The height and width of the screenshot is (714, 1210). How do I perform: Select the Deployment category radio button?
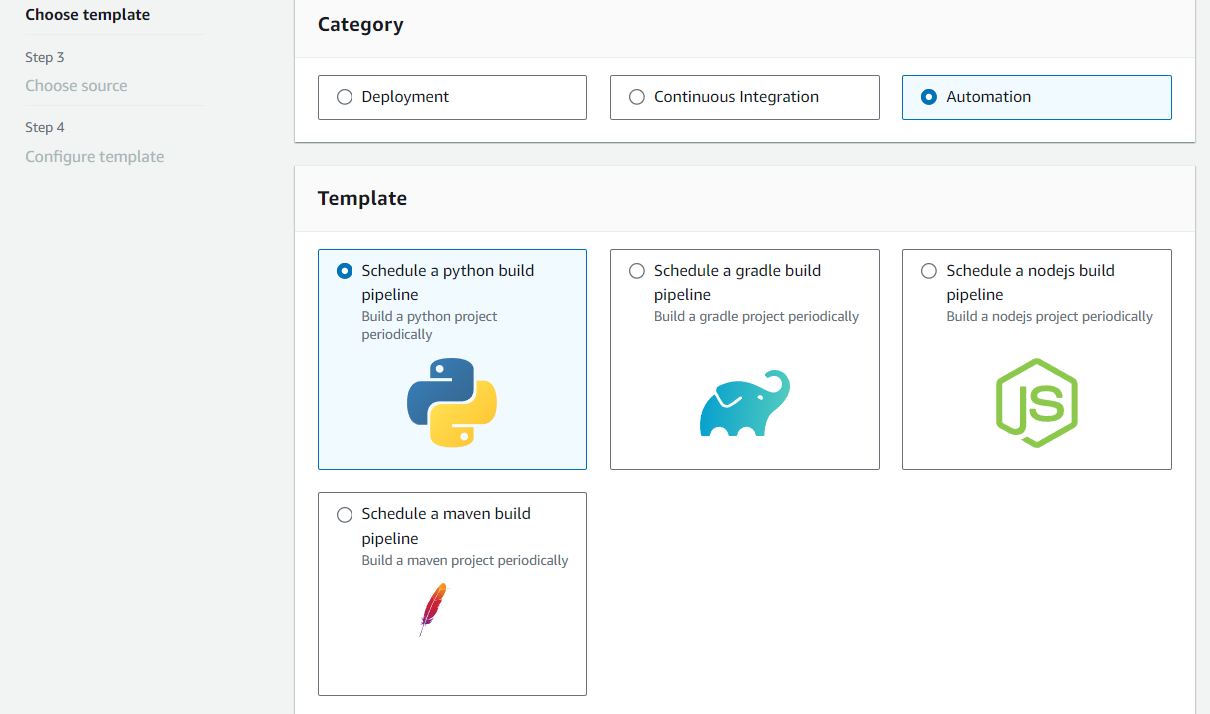coord(344,96)
